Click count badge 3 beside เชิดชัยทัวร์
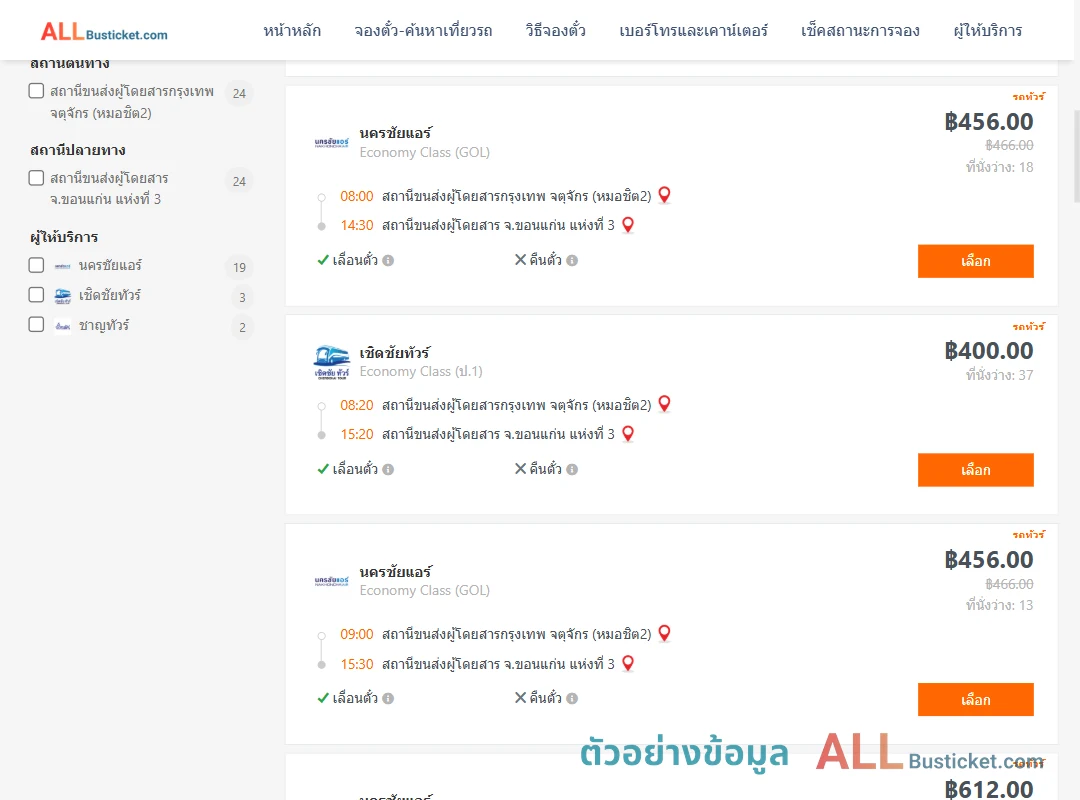 (242, 298)
